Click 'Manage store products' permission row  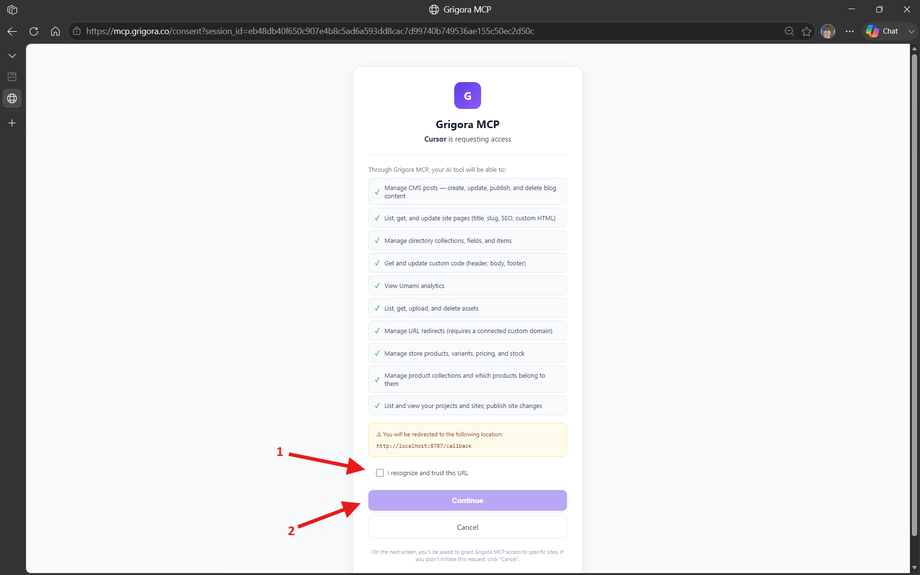click(x=468, y=354)
